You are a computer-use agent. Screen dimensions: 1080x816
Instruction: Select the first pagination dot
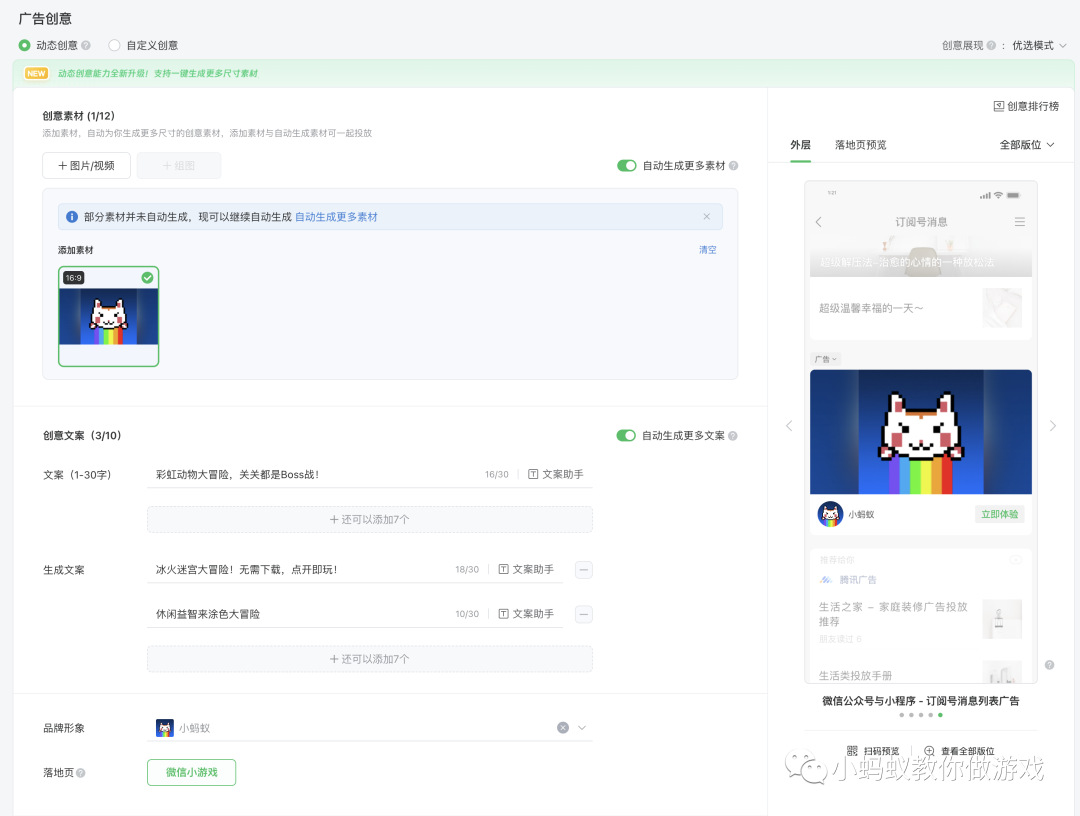902,715
